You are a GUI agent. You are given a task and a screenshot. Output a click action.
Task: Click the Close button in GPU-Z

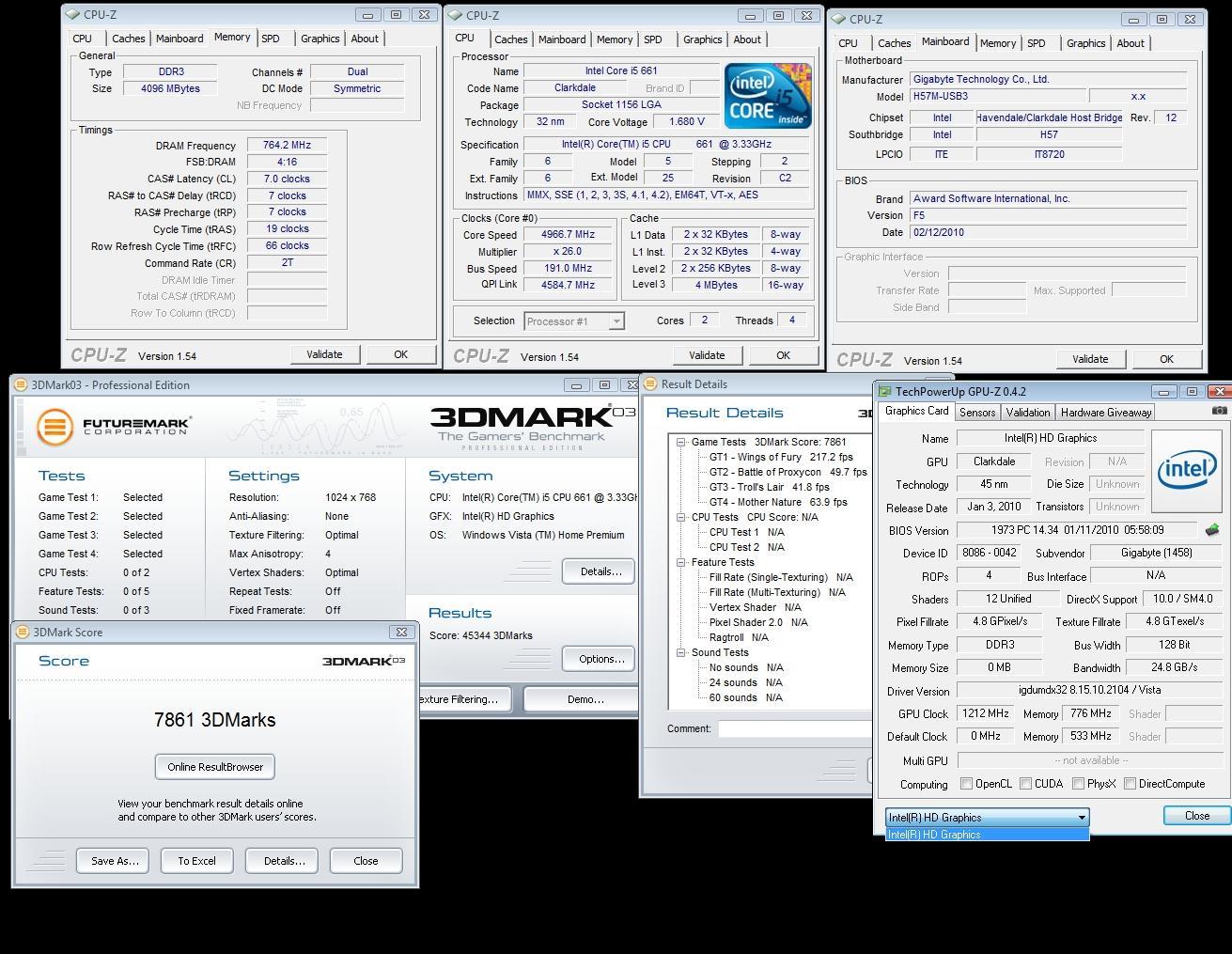(x=1196, y=816)
